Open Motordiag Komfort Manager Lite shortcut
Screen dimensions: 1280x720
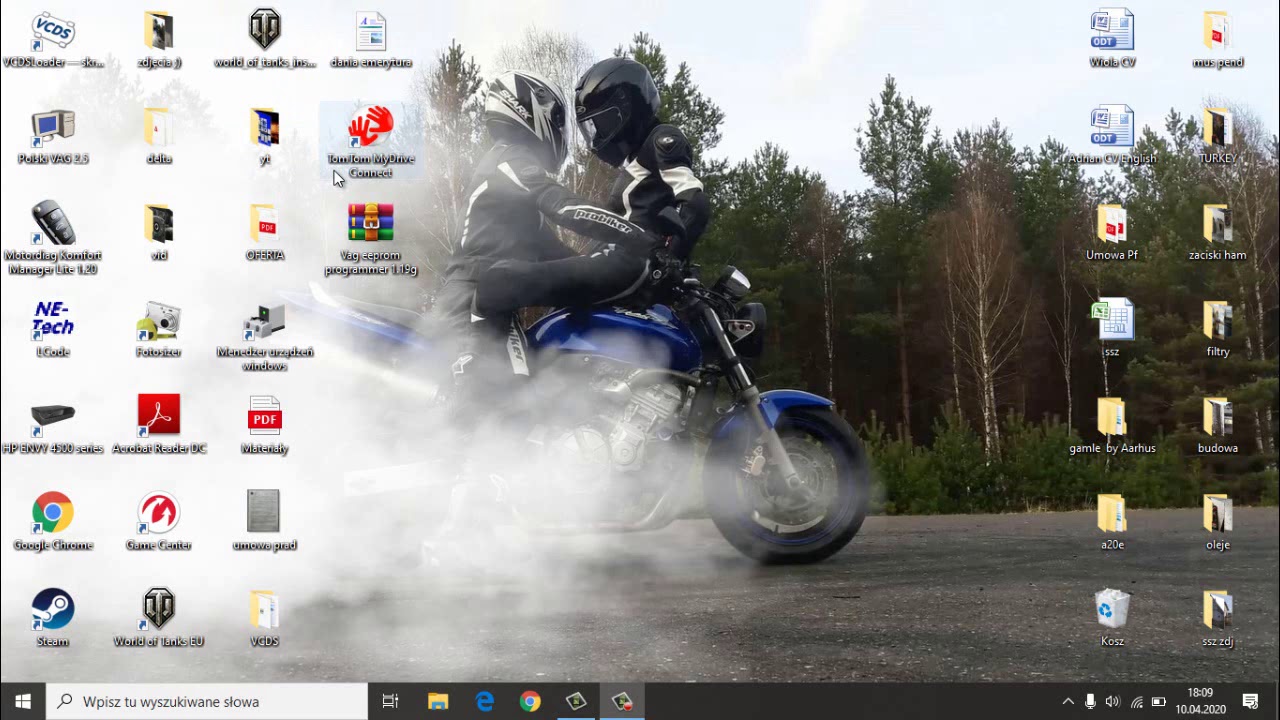[x=53, y=238]
